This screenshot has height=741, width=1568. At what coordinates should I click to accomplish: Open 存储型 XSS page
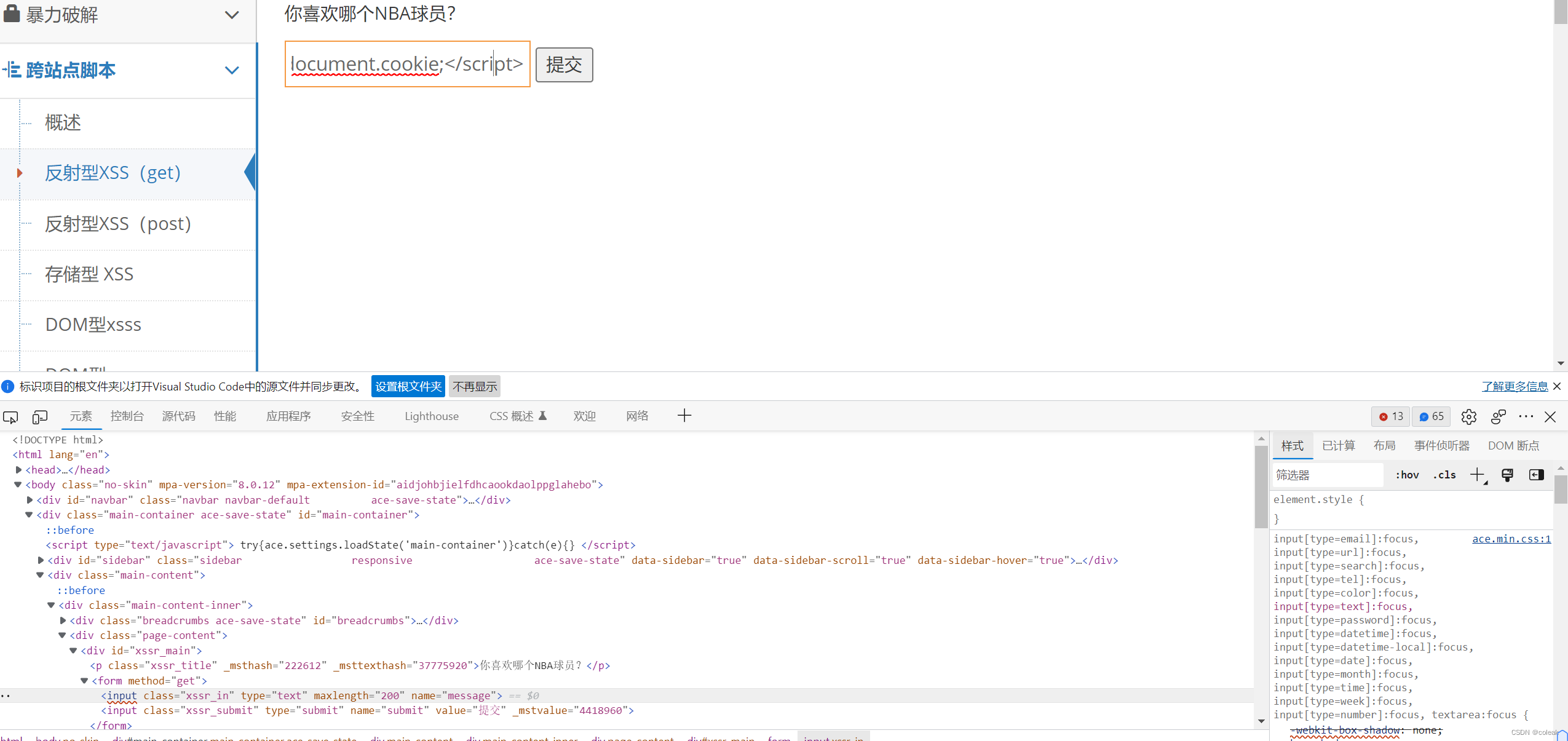coord(89,274)
